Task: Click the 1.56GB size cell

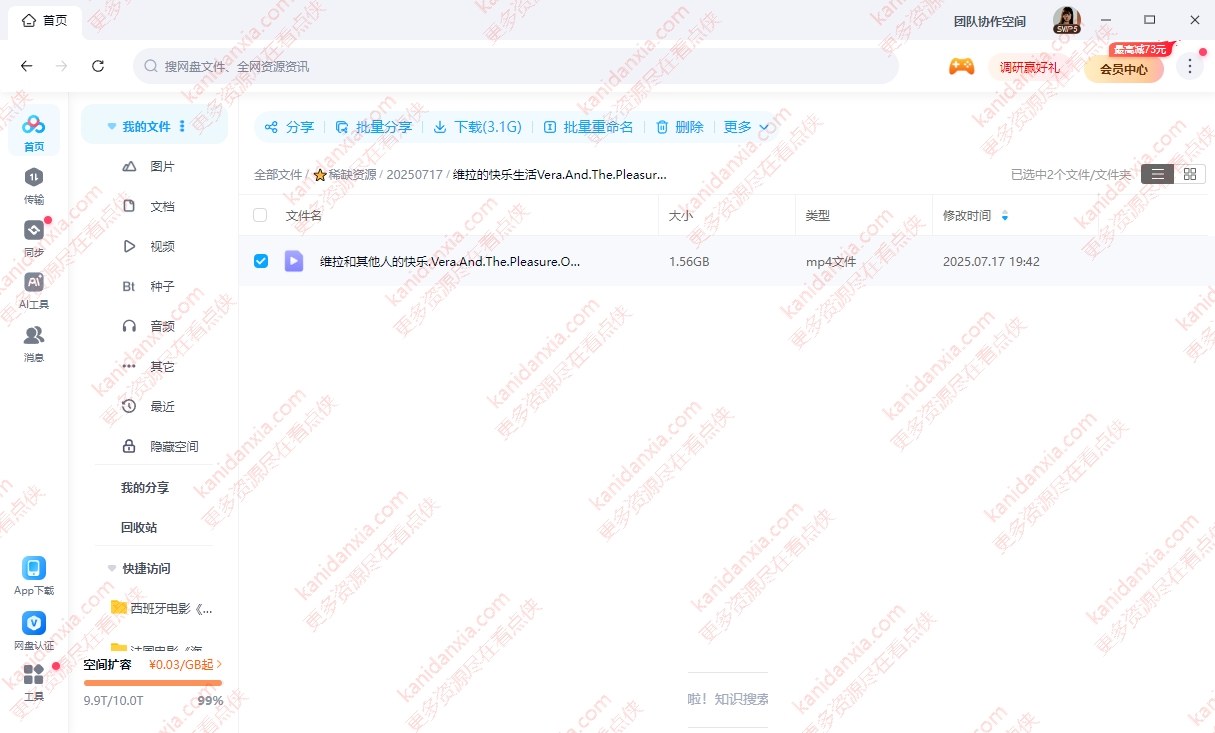Action: (689, 261)
